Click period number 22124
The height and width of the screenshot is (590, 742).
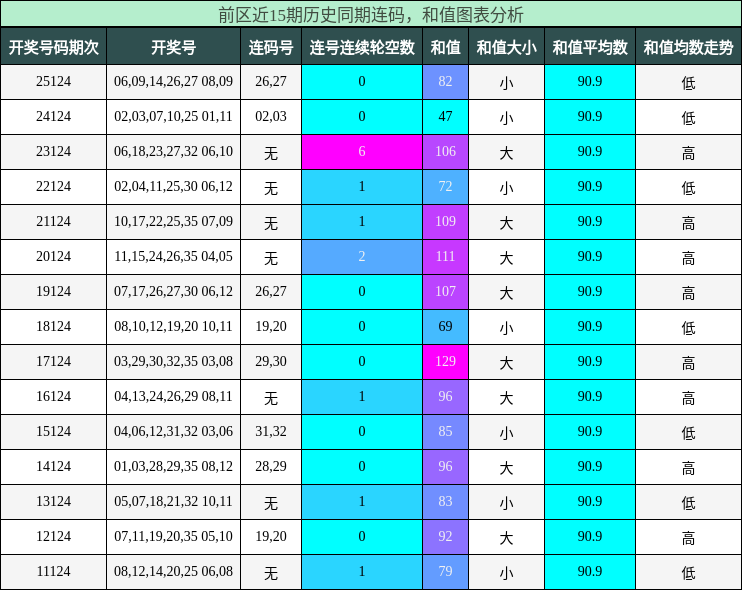(x=53, y=186)
